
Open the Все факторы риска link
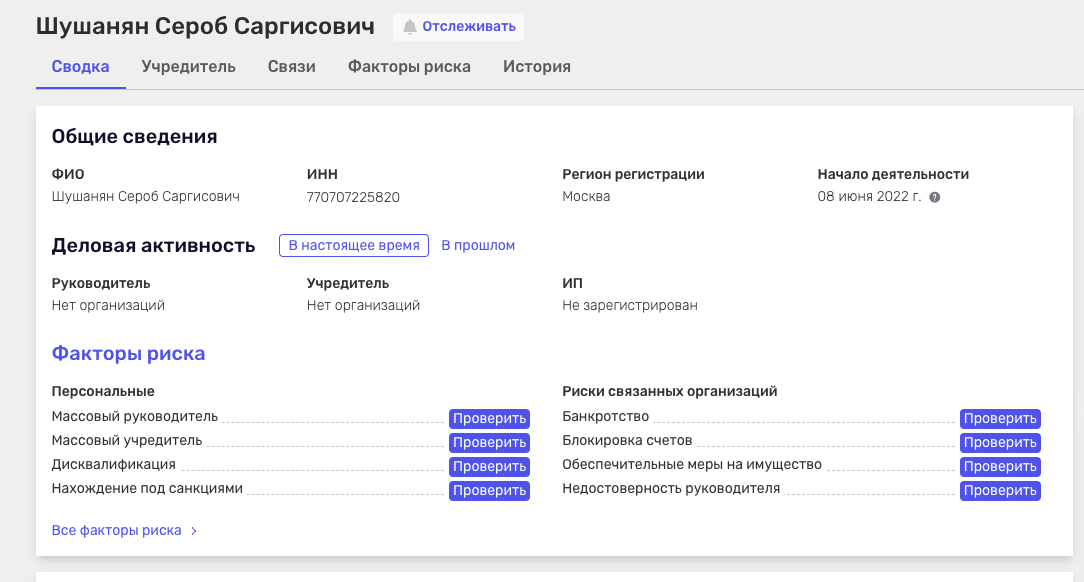115,531
